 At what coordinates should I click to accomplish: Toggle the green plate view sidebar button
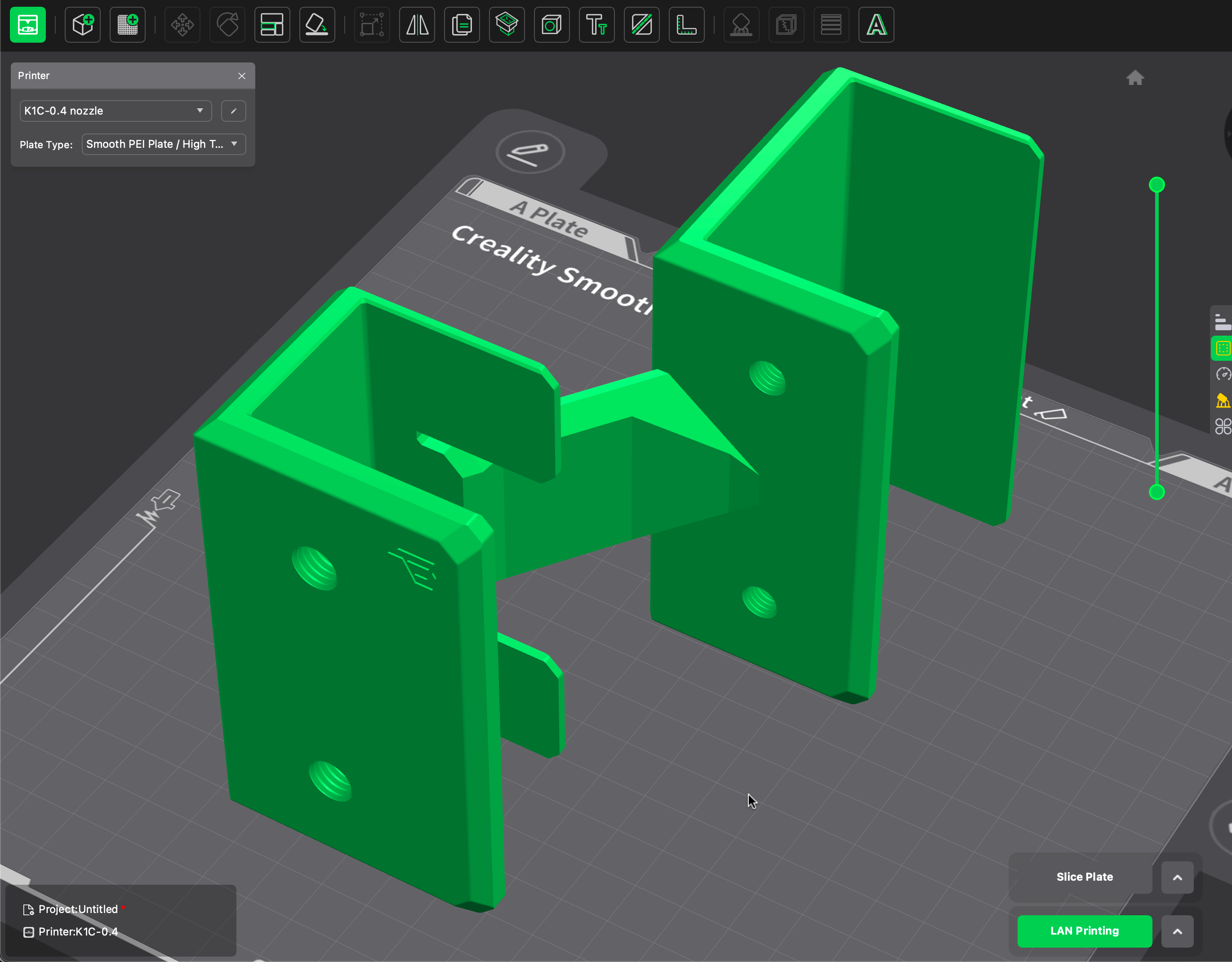pyautogui.click(x=1223, y=348)
